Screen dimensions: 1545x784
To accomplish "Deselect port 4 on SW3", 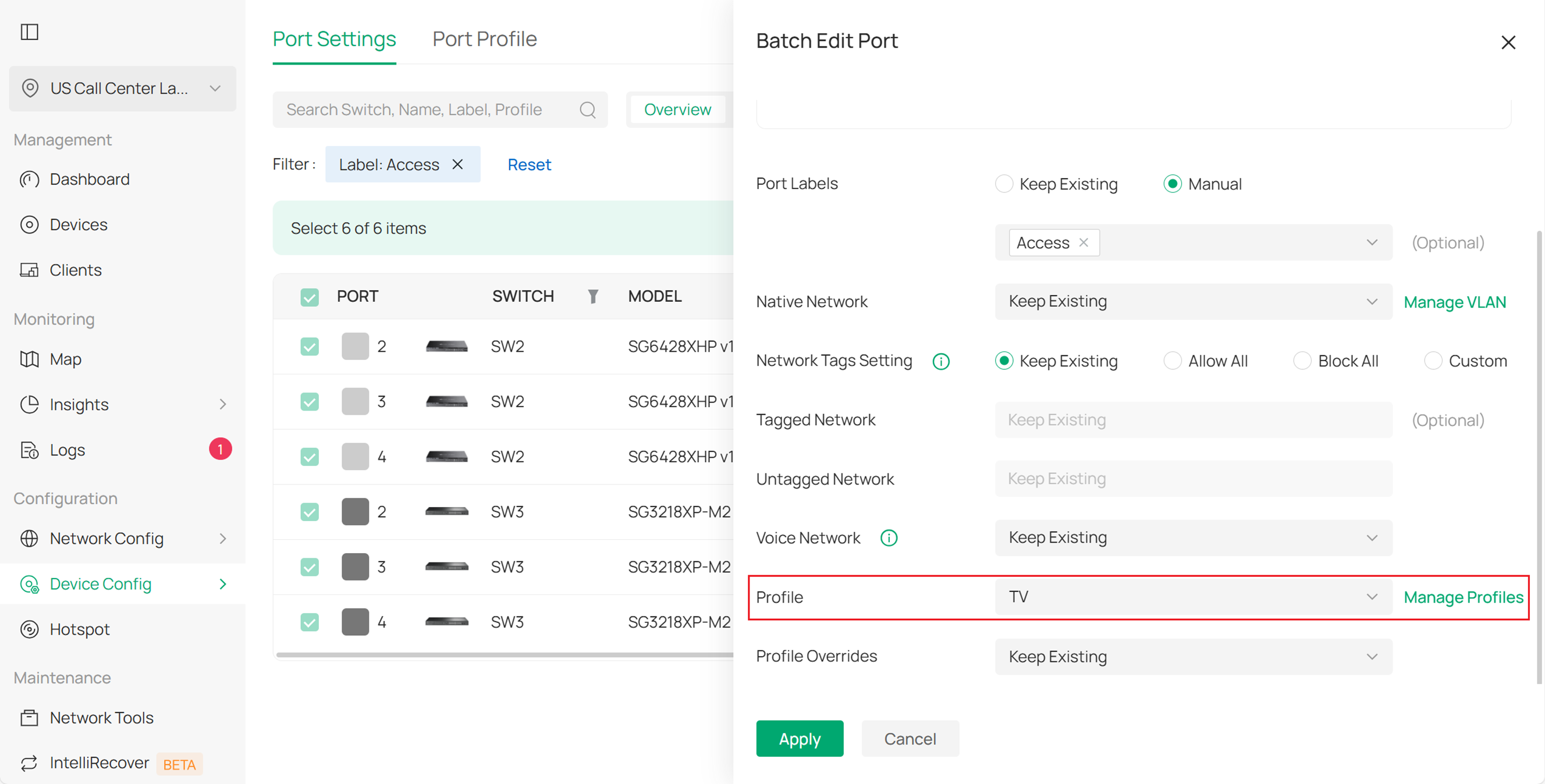I will (310, 622).
